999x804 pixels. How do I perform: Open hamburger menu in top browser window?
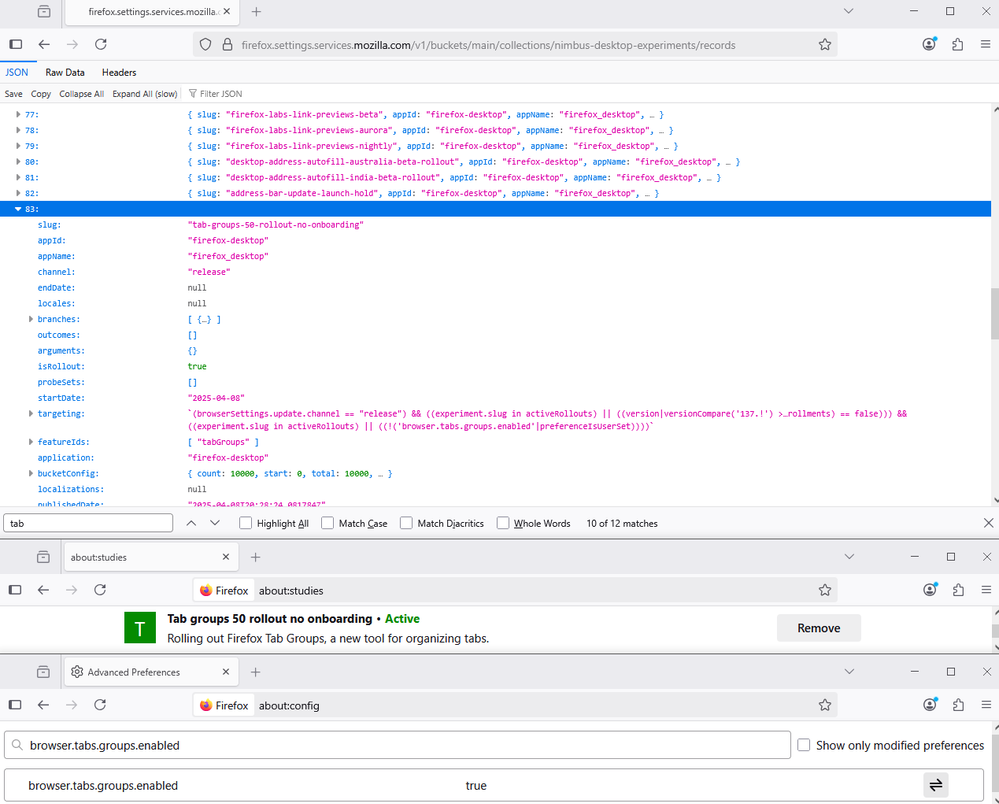point(984,44)
